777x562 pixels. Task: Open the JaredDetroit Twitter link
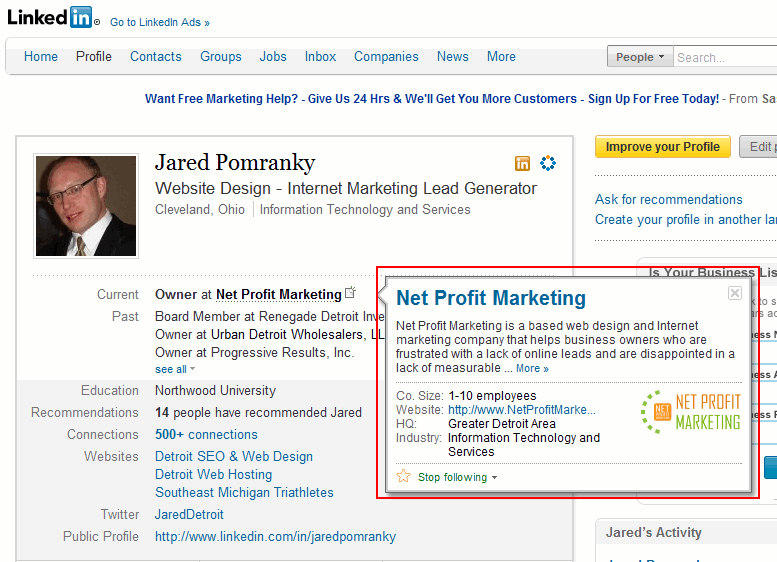point(189,514)
